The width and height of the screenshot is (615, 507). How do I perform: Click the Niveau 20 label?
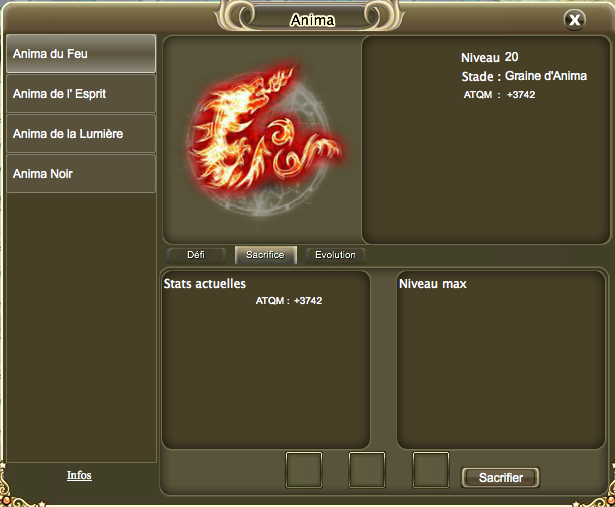489,57
